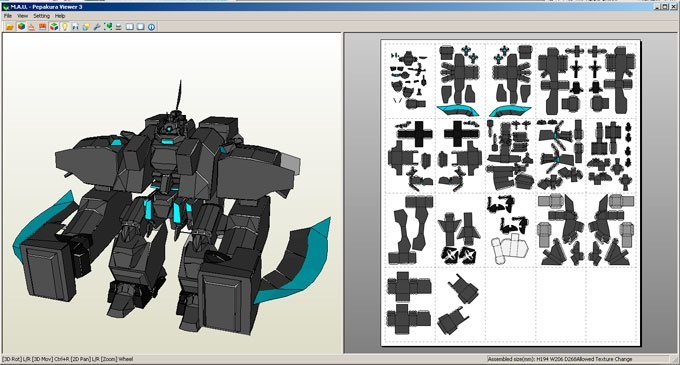The image size is (680, 365).
Task: Click the orange unfold animation icon
Action: click(x=32, y=27)
